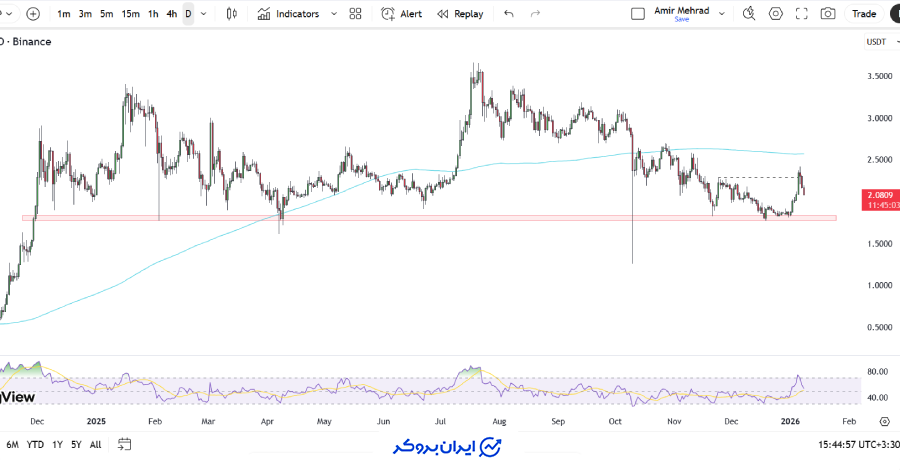The width and height of the screenshot is (900, 471).
Task: Expand the Indicators favorites dropdown arrow
Action: coord(333,14)
